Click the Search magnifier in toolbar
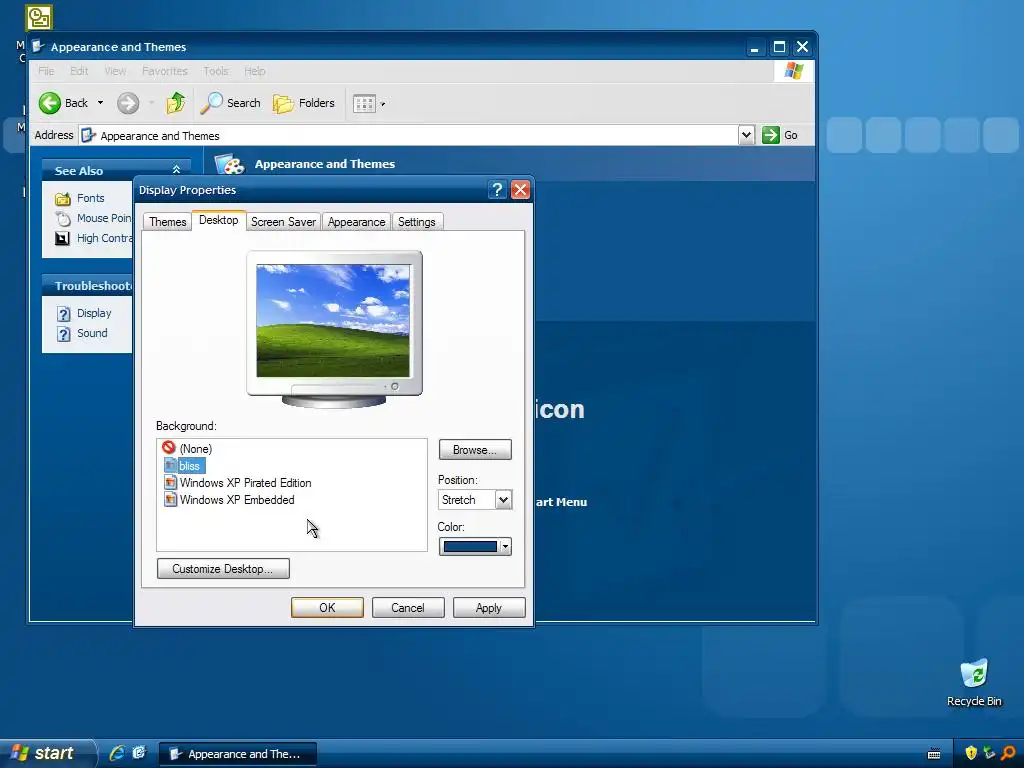Viewport: 1024px width, 768px height. [211, 103]
